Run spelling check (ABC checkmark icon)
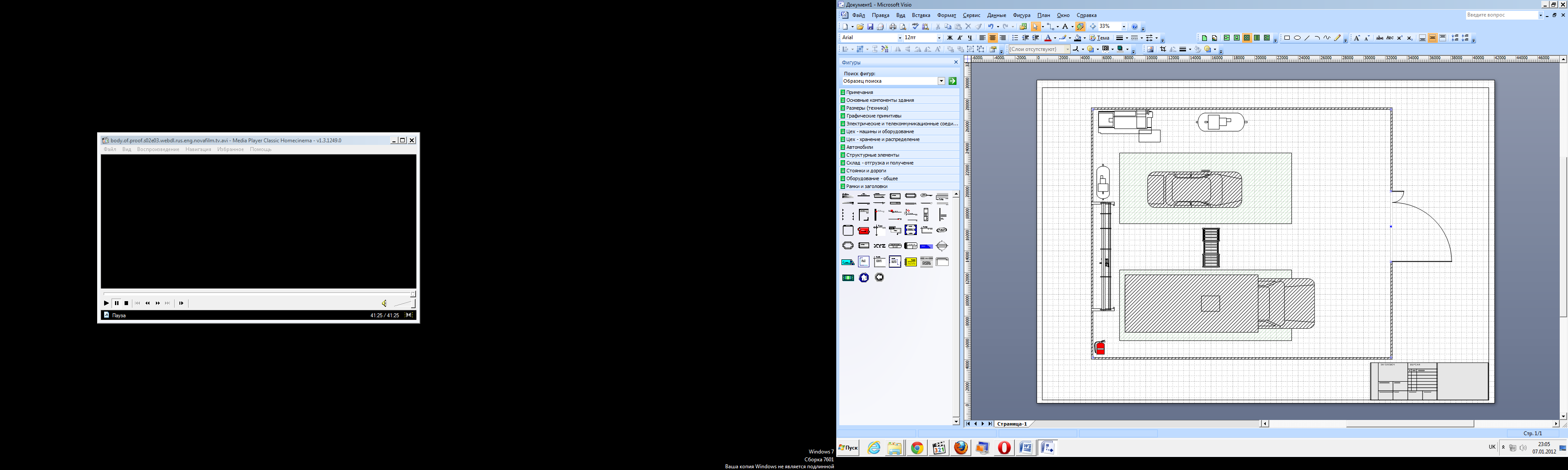This screenshot has height=470, width=1568. [x=916, y=27]
